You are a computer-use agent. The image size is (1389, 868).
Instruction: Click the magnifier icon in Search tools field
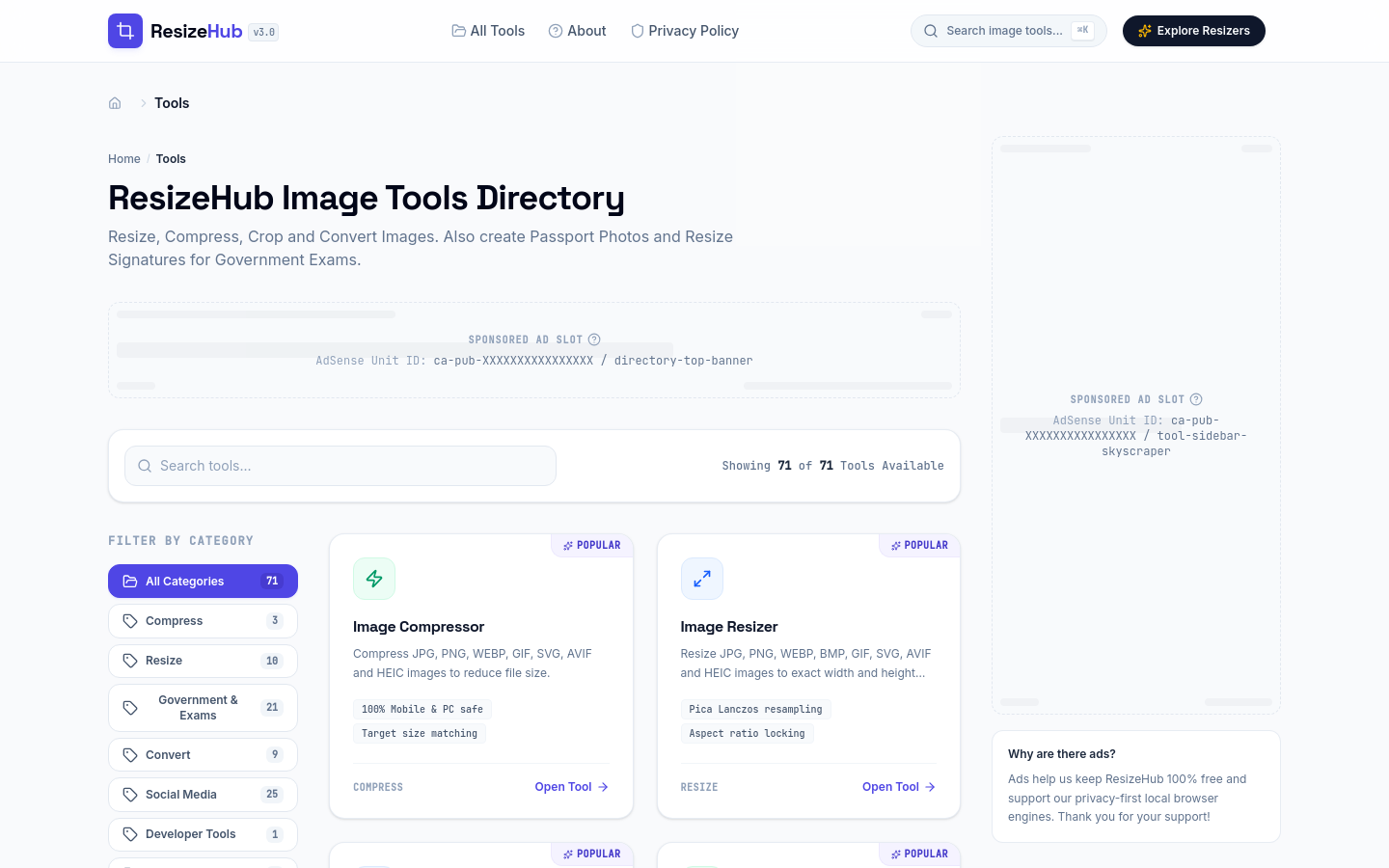145,466
